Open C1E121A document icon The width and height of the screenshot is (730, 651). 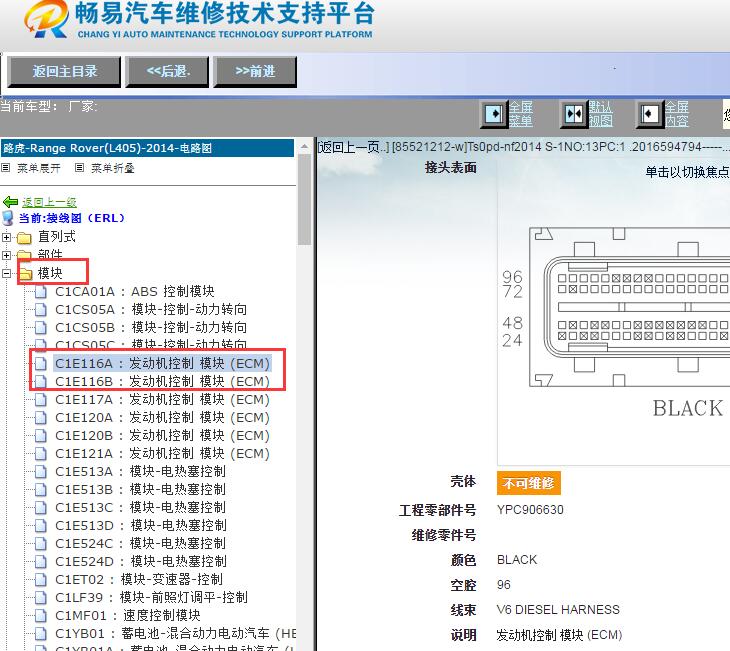click(41, 454)
